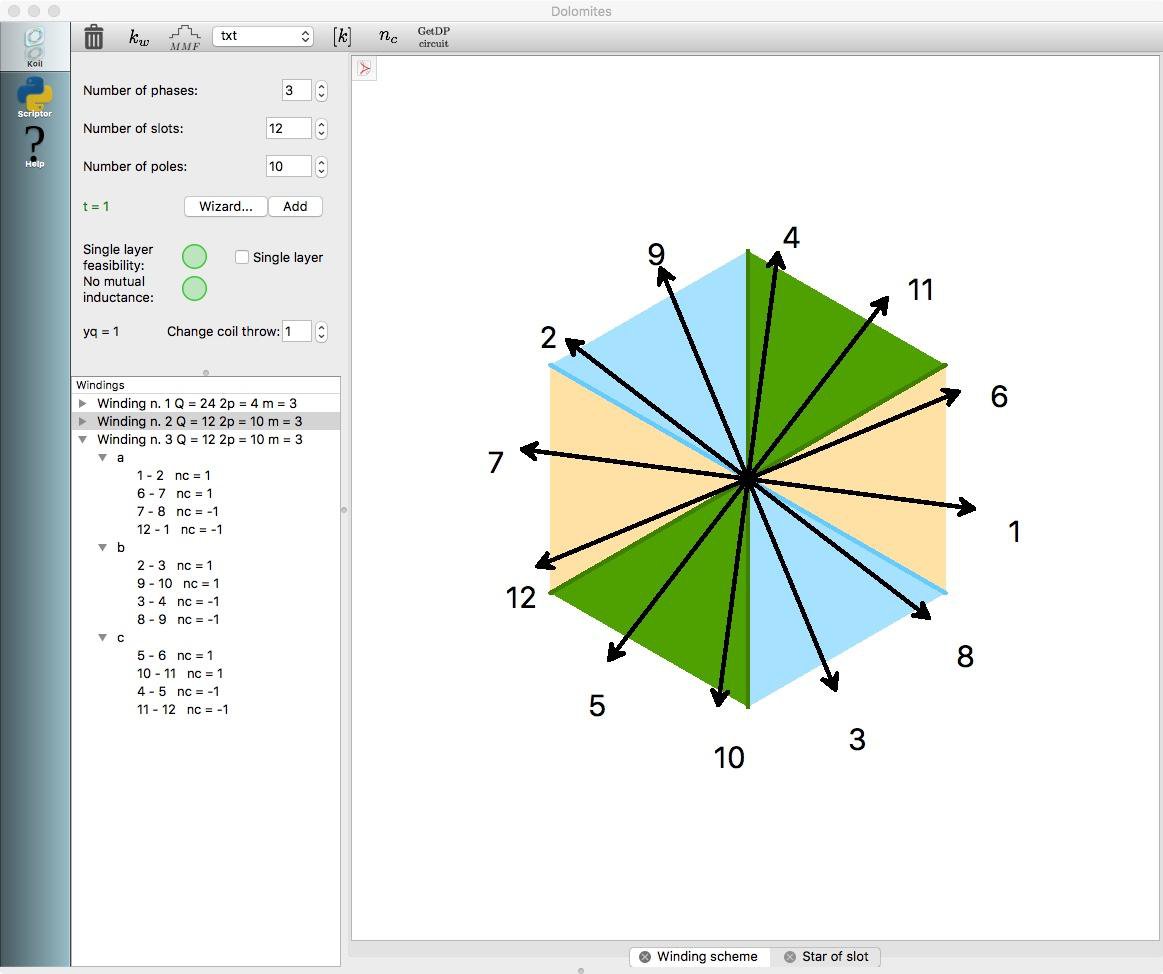This screenshot has width=1163, height=974.
Task: Export the GetDP circuit
Action: pos(434,37)
